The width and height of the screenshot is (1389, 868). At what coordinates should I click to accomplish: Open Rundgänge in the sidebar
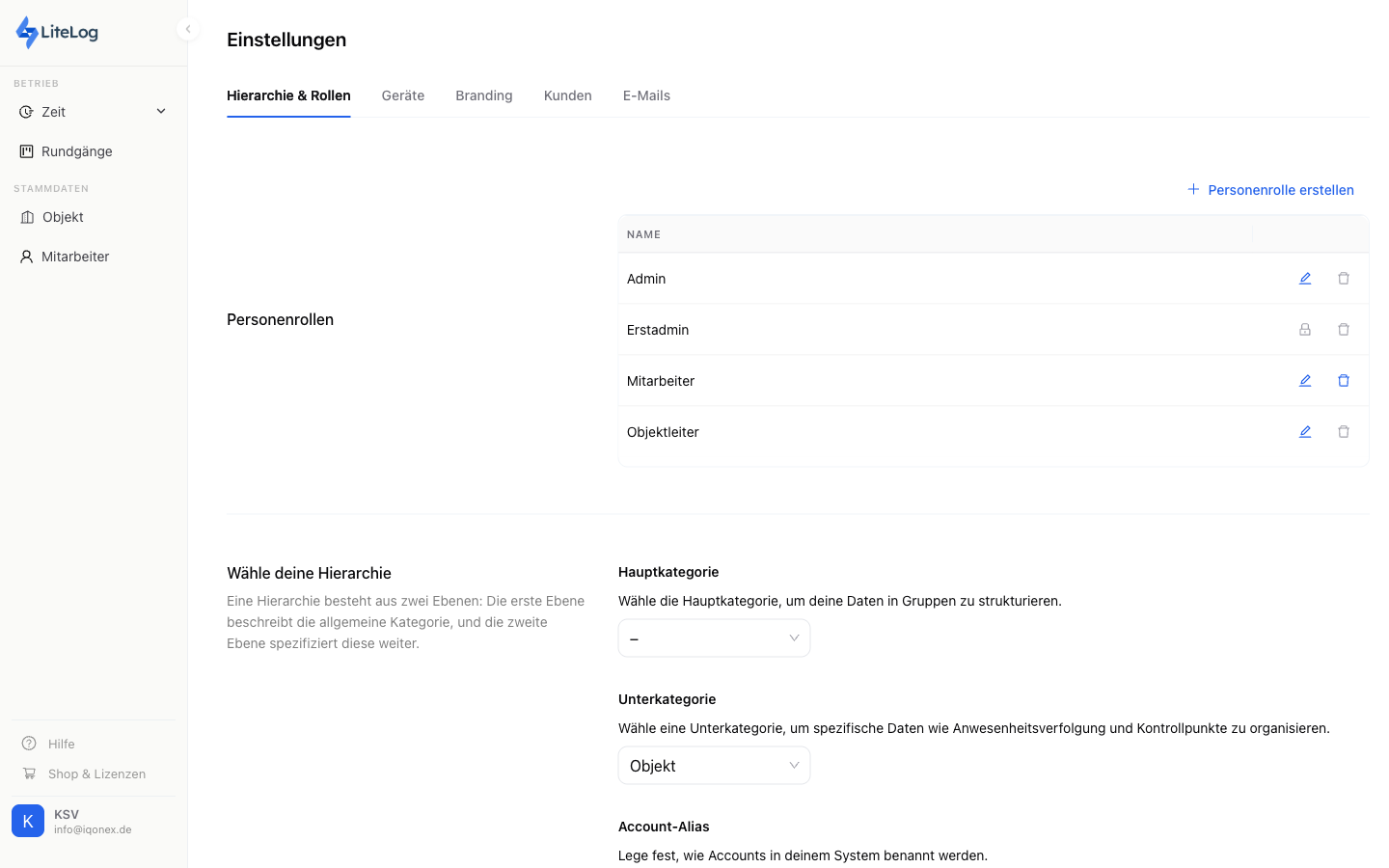tap(76, 151)
